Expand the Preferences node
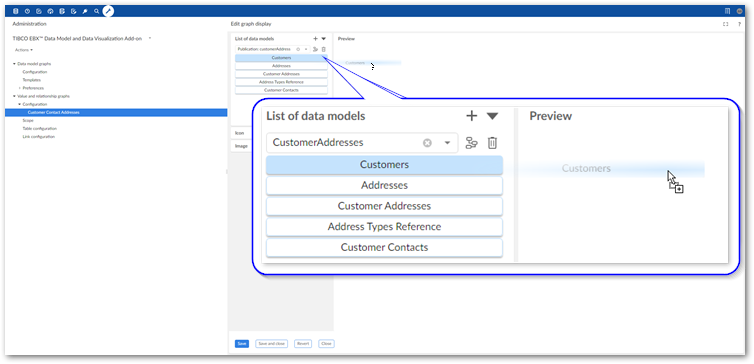 pyautogui.click(x=19, y=88)
